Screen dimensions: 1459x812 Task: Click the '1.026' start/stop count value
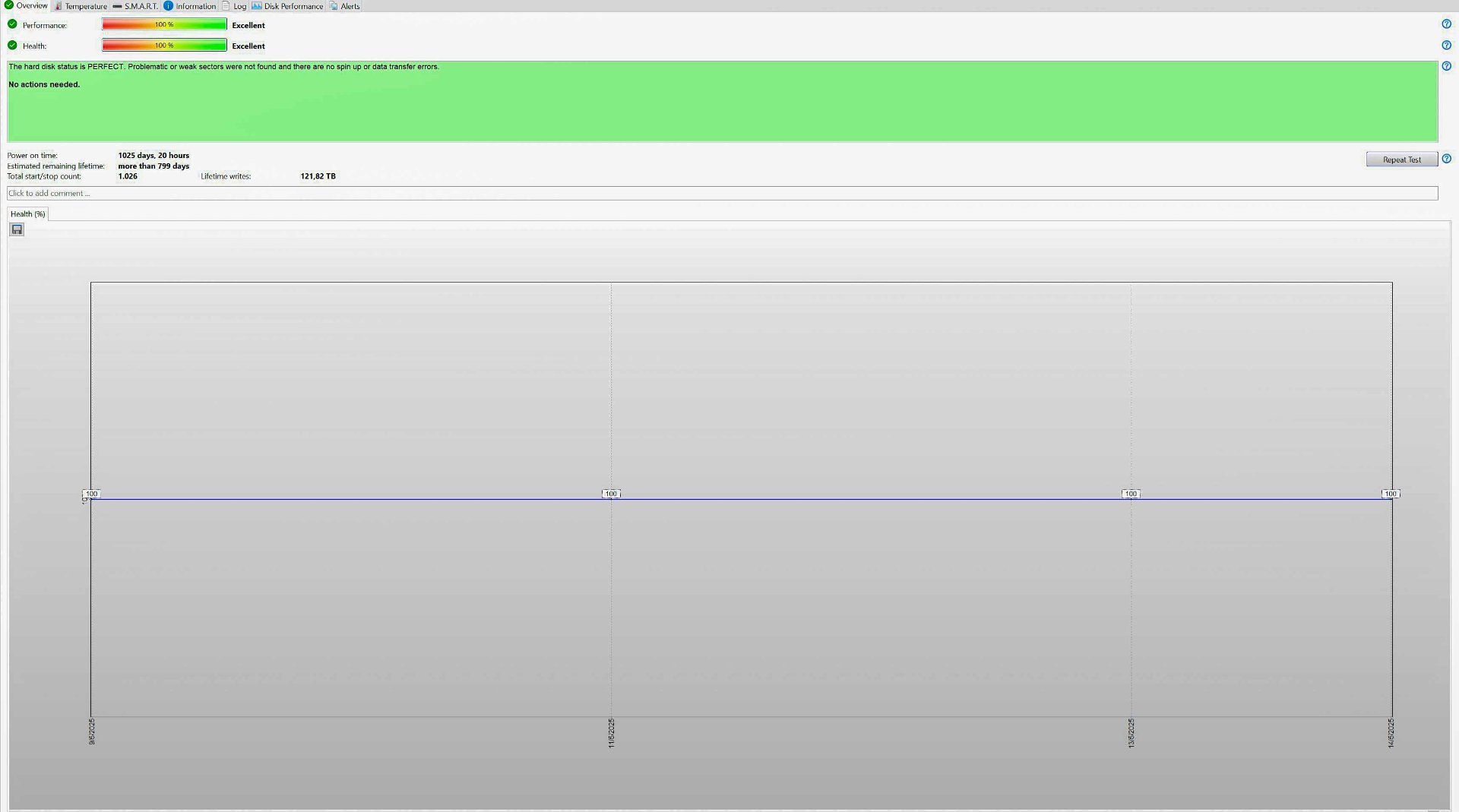pyautogui.click(x=128, y=176)
